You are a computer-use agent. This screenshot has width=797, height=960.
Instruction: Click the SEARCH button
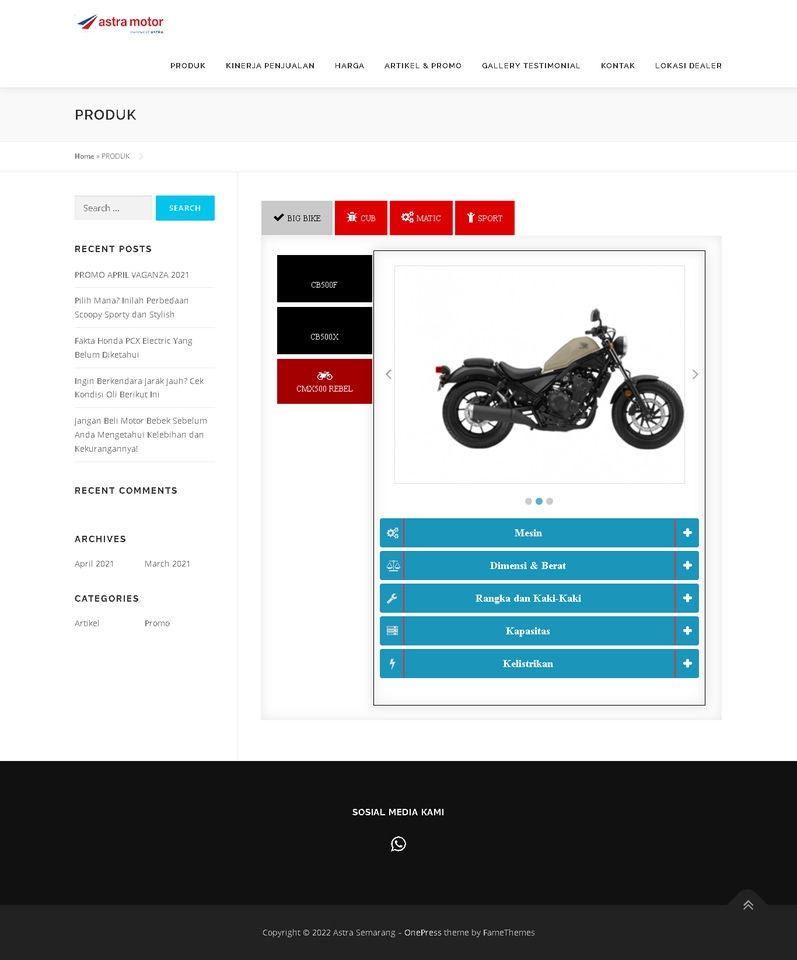(185, 208)
